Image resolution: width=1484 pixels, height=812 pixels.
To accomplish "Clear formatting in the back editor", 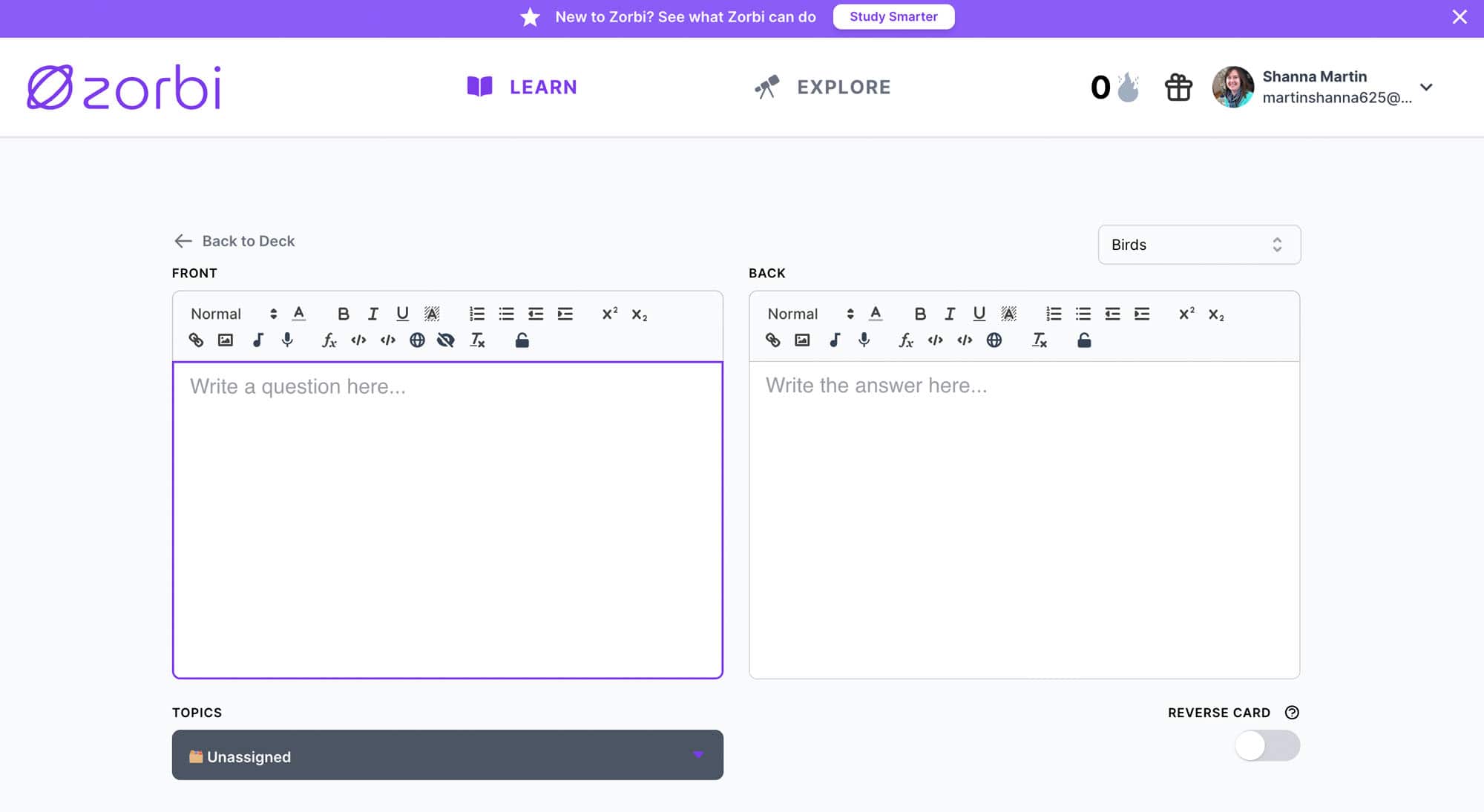I will (1040, 340).
